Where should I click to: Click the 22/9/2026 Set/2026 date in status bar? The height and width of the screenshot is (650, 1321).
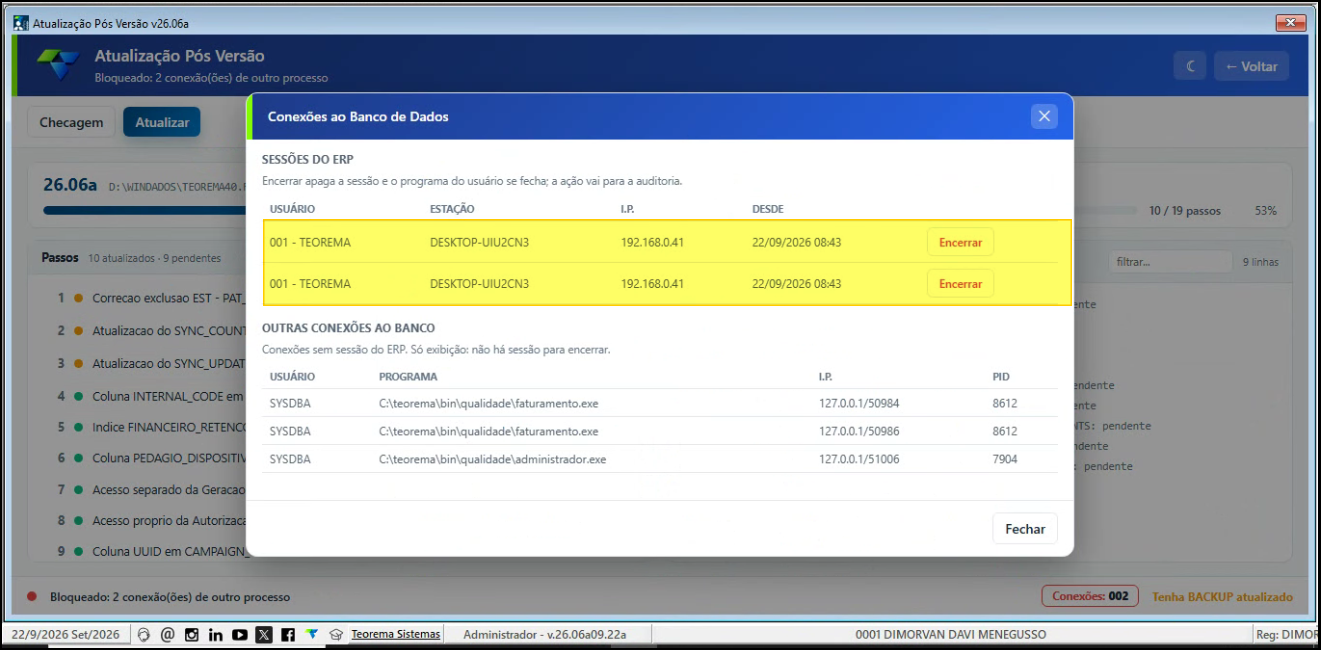pyautogui.click(x=66, y=634)
